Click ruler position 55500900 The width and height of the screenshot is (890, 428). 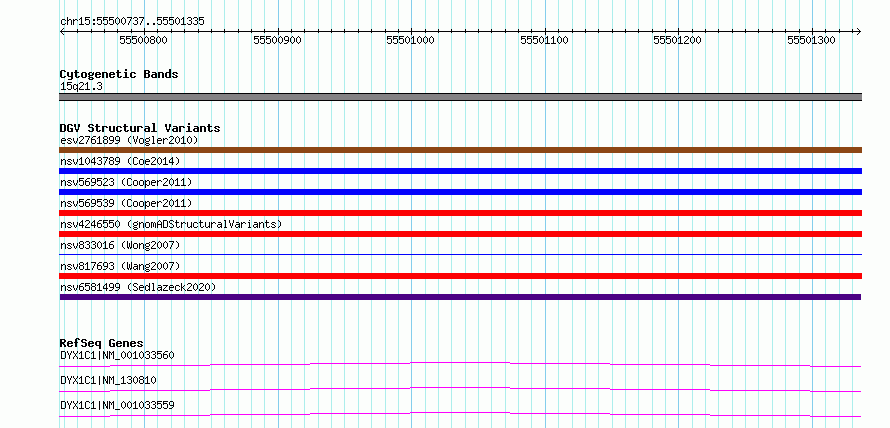278,40
